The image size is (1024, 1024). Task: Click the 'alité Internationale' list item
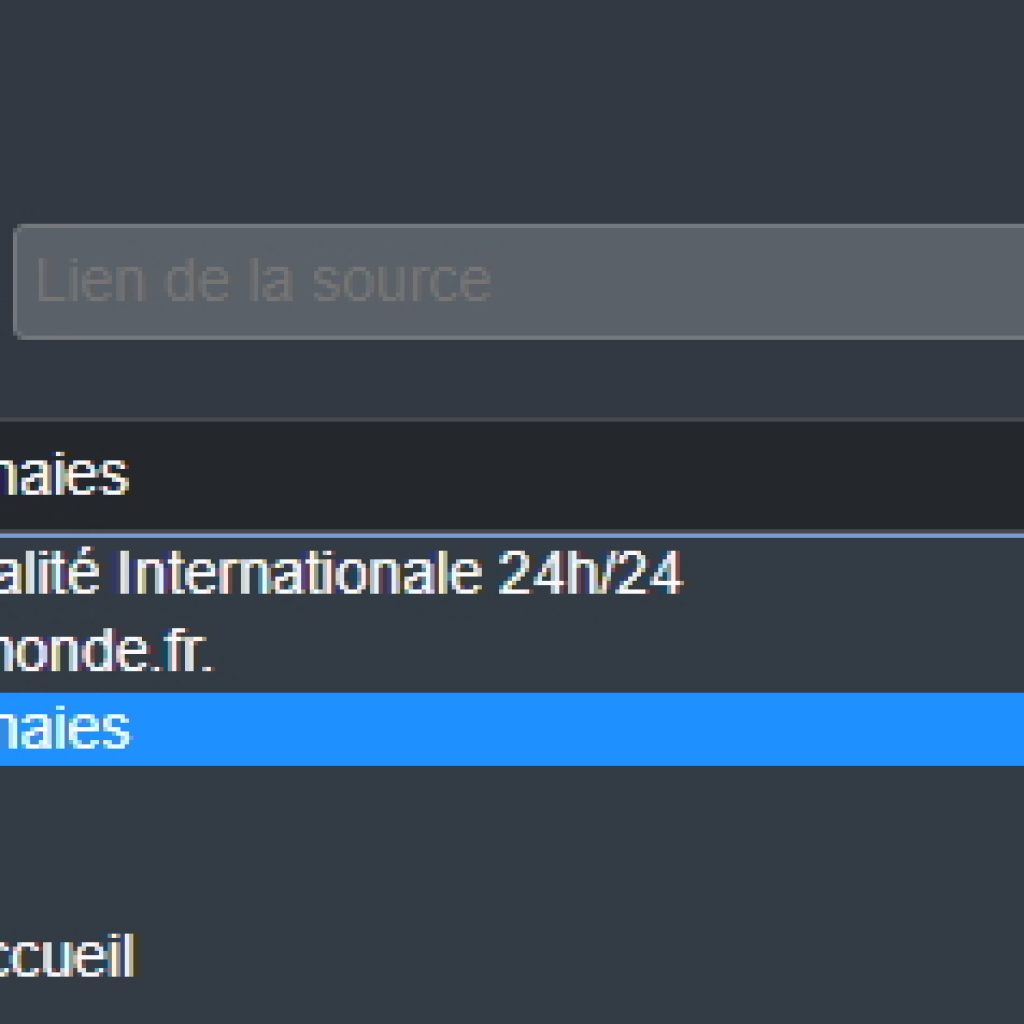point(512,573)
